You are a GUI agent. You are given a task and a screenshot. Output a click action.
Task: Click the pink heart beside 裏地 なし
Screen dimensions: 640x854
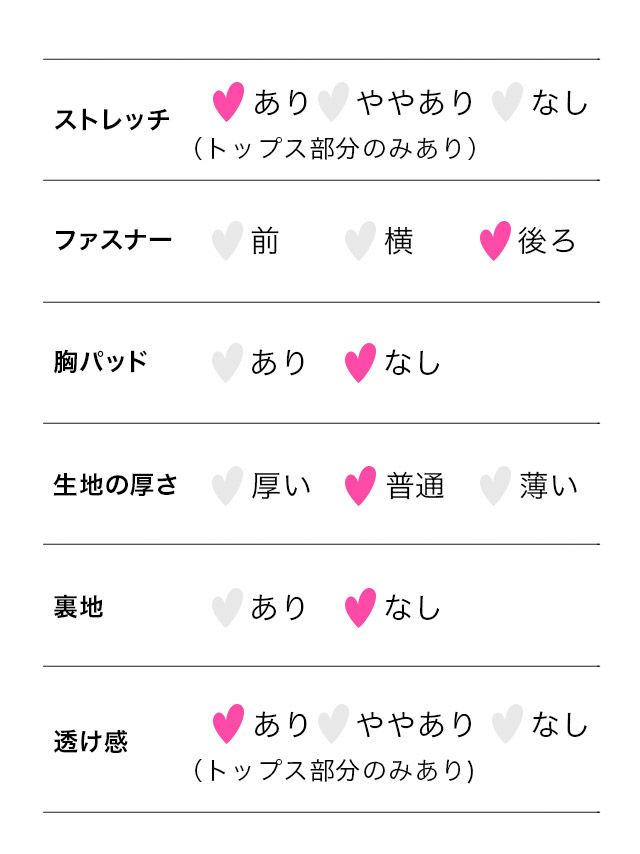[360, 608]
